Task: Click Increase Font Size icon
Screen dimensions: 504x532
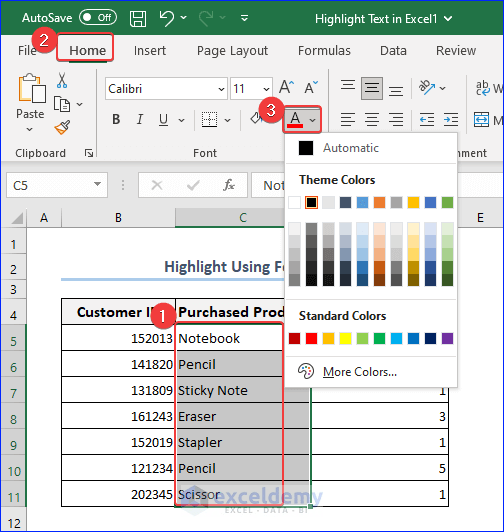Action: pyautogui.click(x=286, y=87)
